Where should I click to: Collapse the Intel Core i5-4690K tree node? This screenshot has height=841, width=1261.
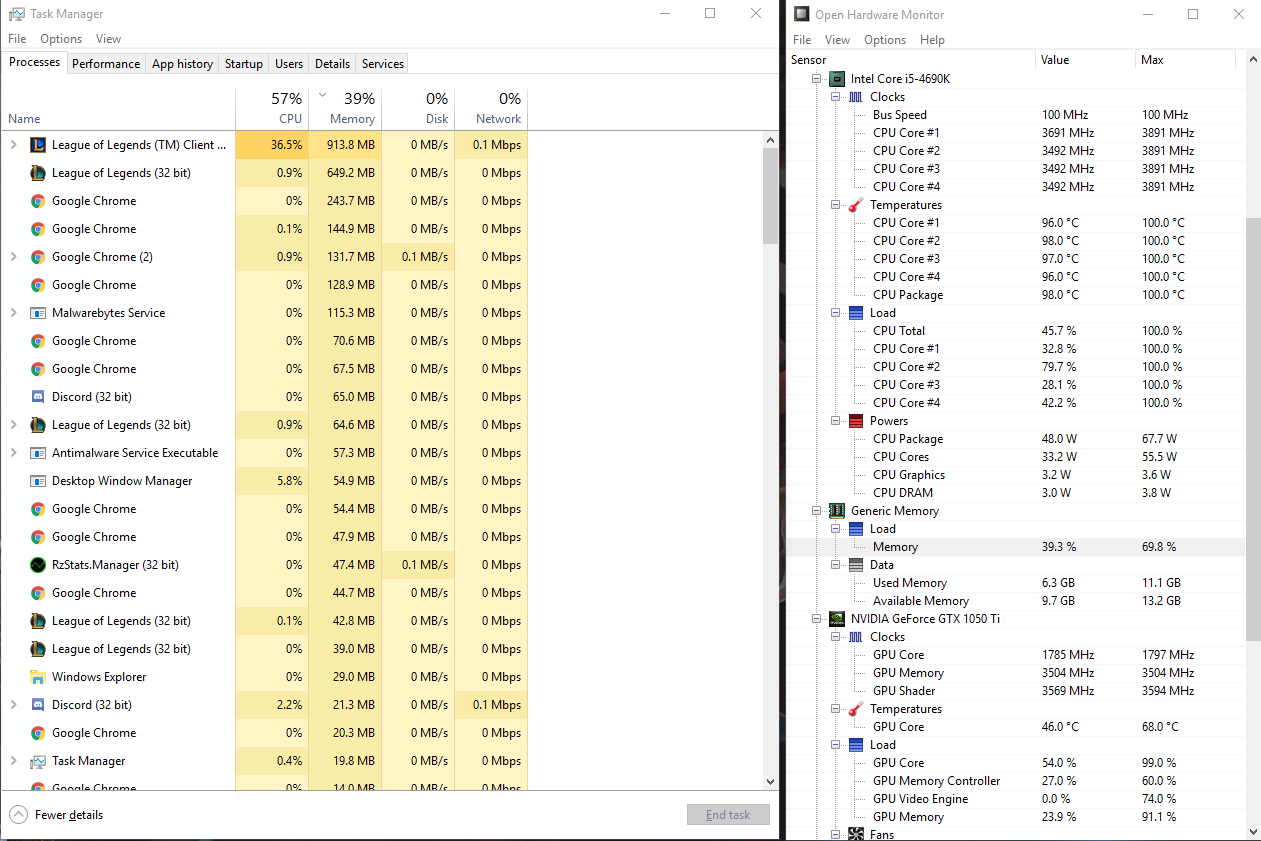point(817,78)
